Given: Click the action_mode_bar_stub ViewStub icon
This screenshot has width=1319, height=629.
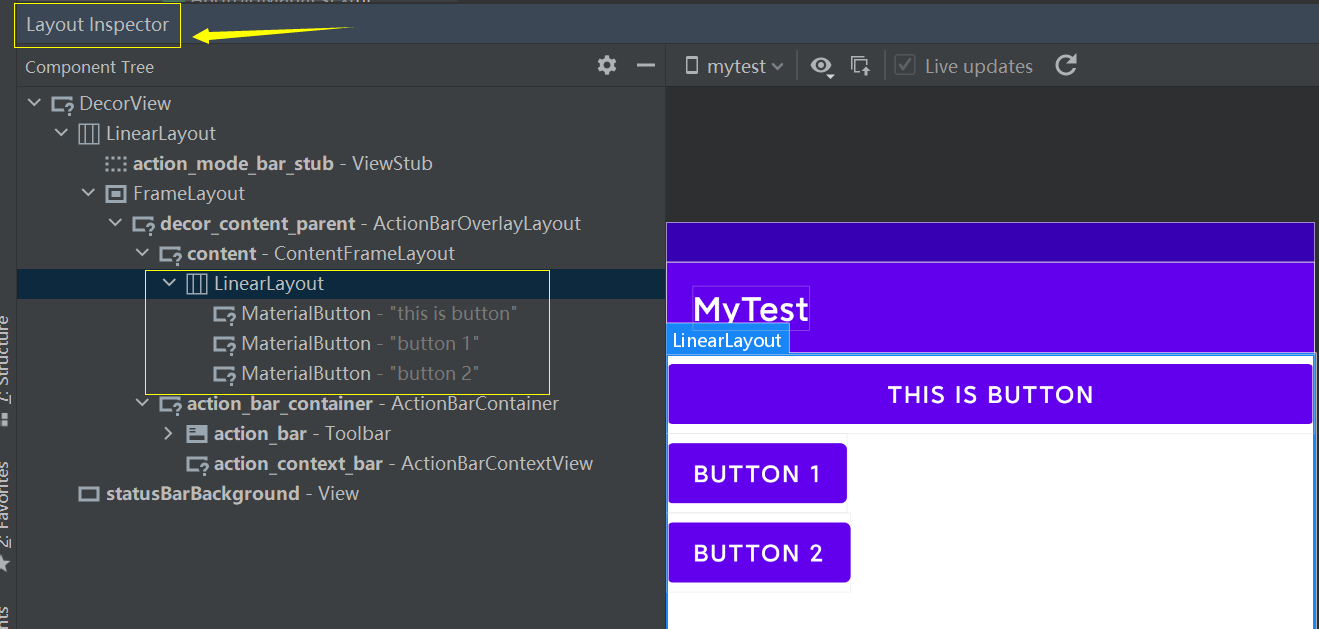Looking at the screenshot, I should tap(116, 163).
